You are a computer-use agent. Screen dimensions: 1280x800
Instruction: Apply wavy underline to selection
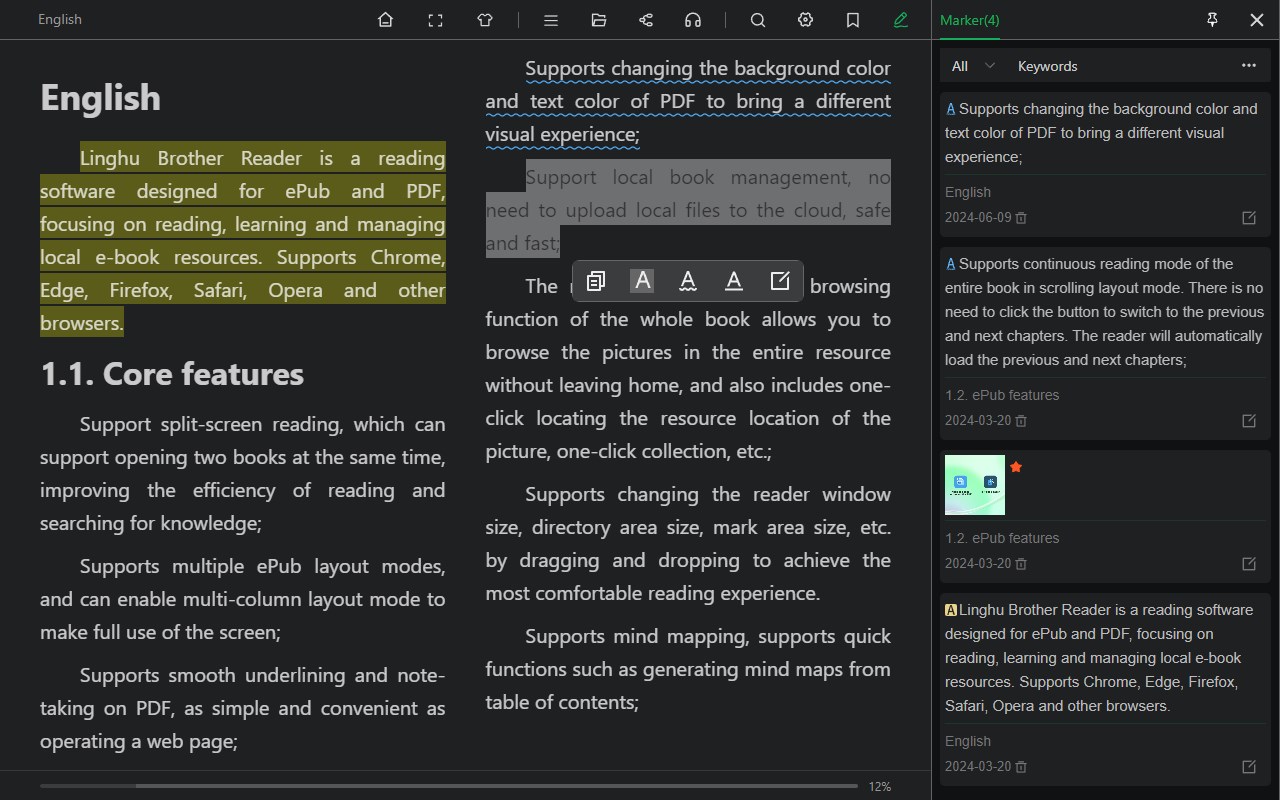click(x=688, y=281)
